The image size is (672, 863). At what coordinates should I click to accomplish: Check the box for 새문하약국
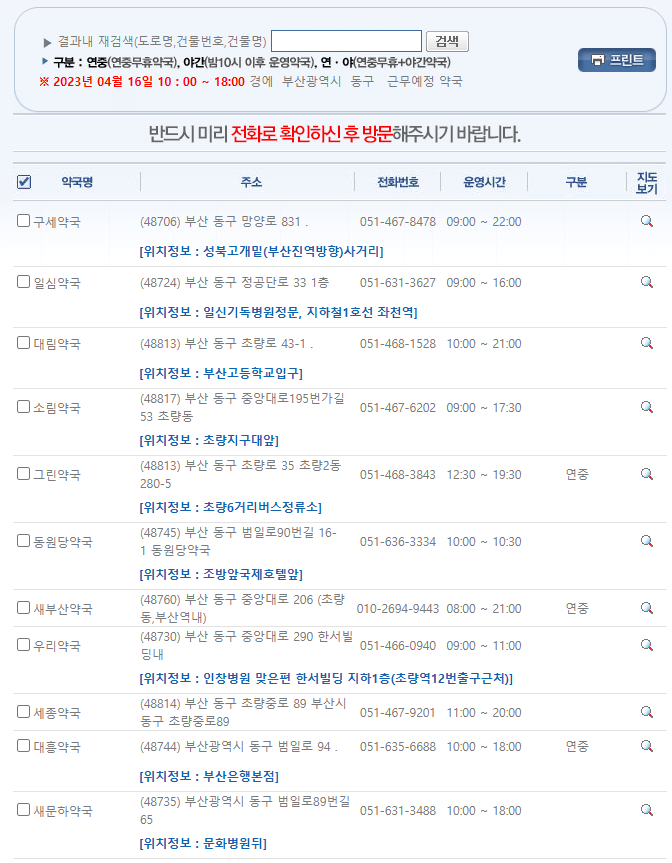(23, 810)
